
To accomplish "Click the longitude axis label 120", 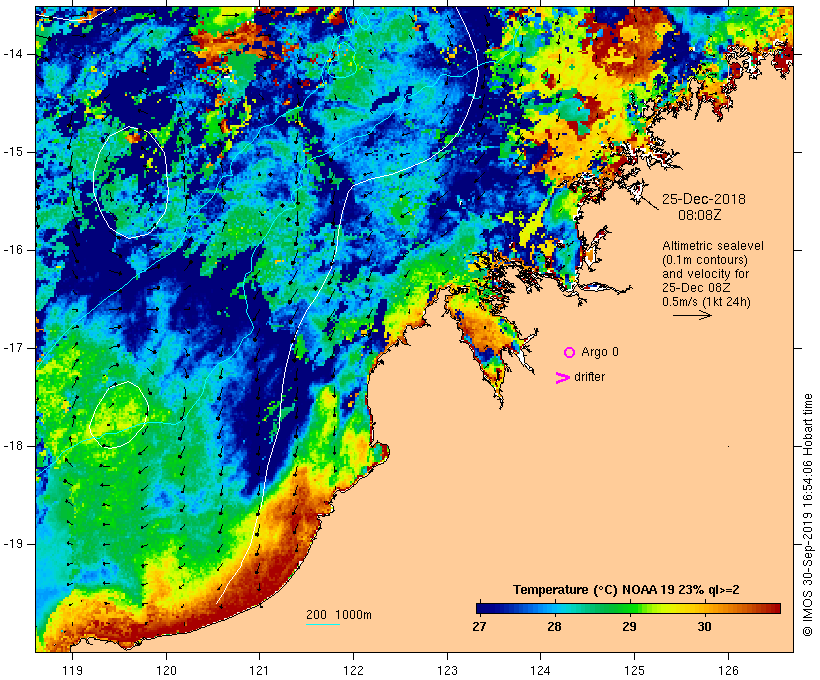I will [166, 670].
